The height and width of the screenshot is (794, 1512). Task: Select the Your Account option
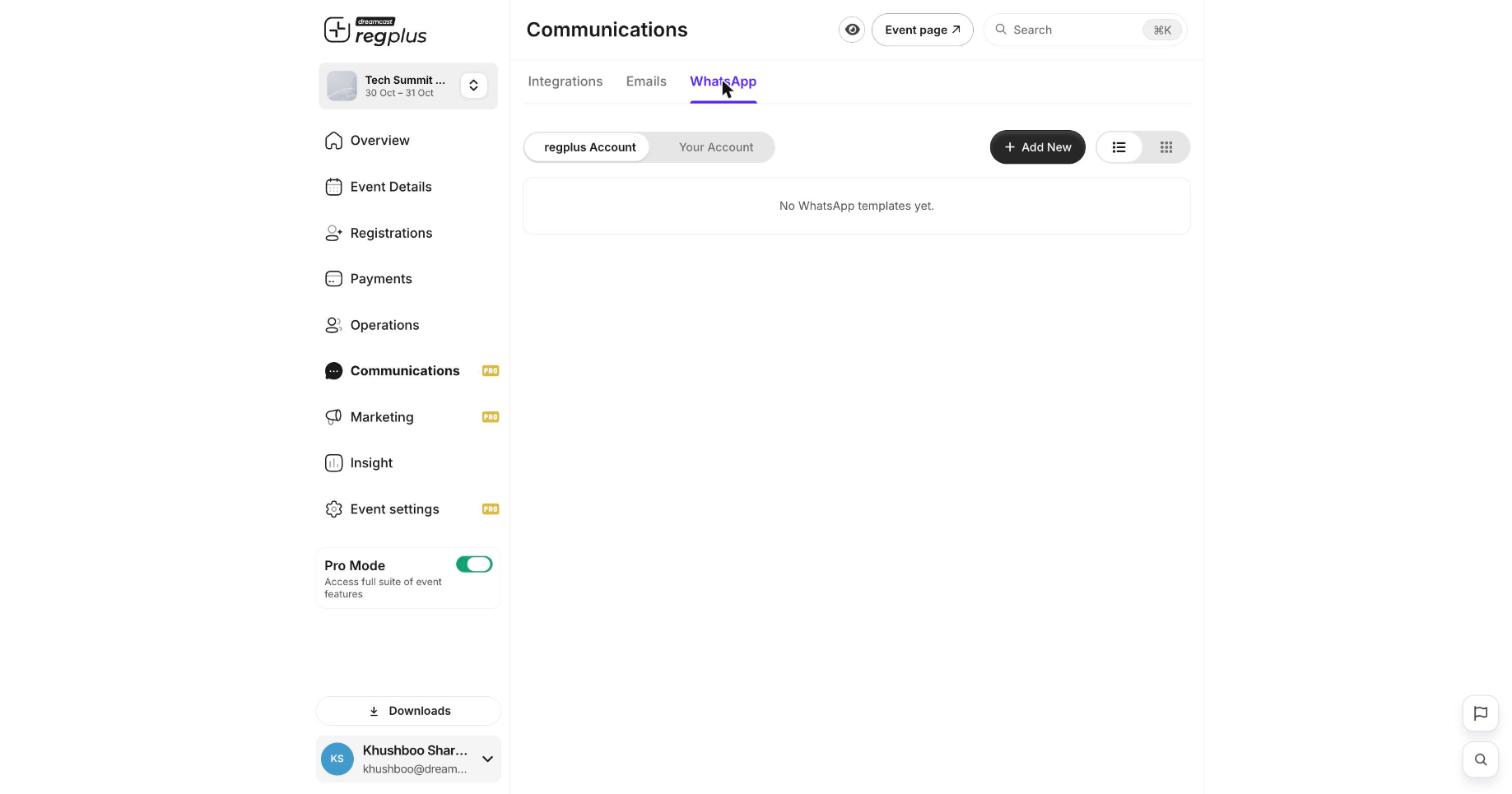tap(716, 147)
